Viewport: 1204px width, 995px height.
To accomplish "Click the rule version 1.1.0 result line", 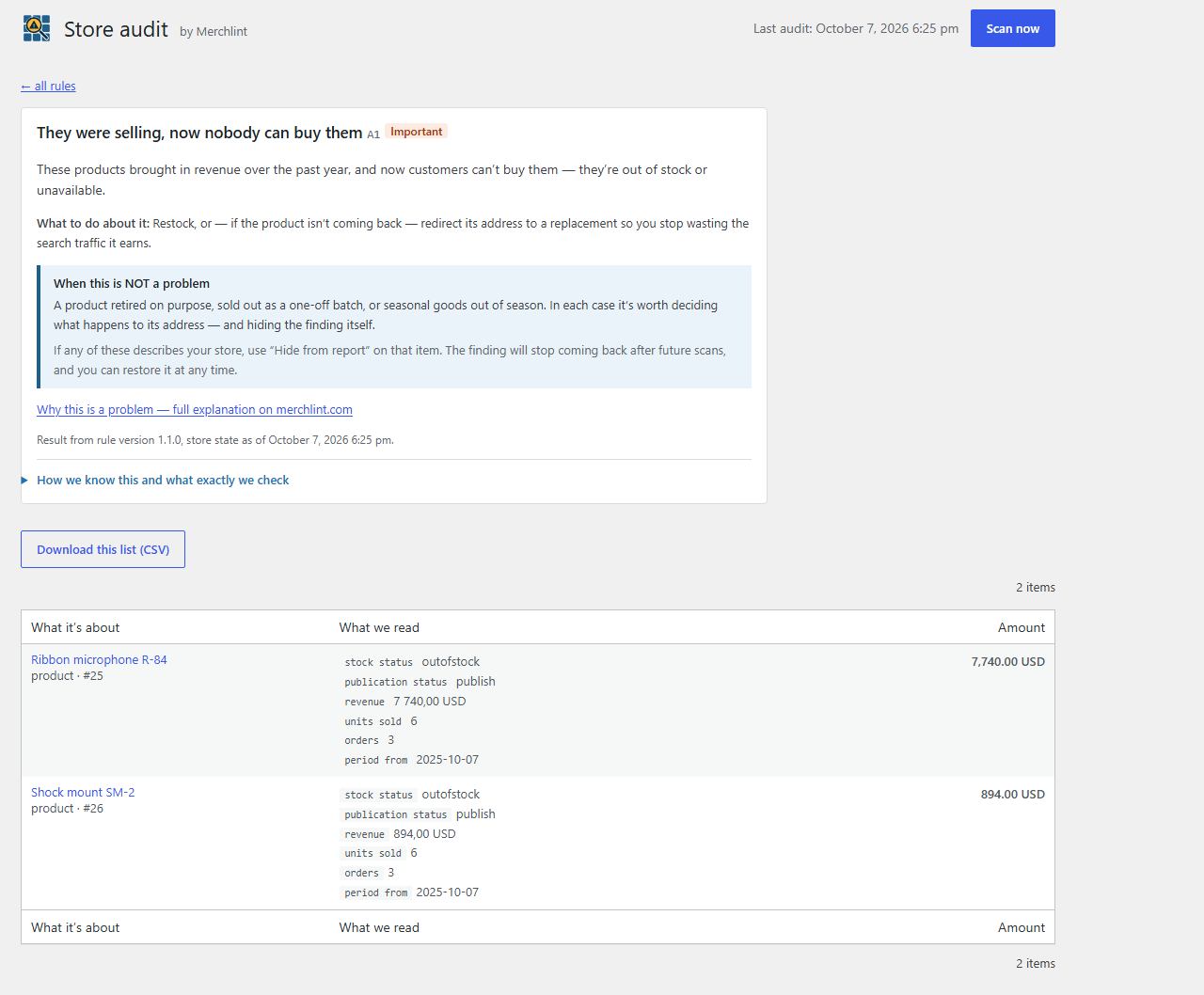I will 215,439.
